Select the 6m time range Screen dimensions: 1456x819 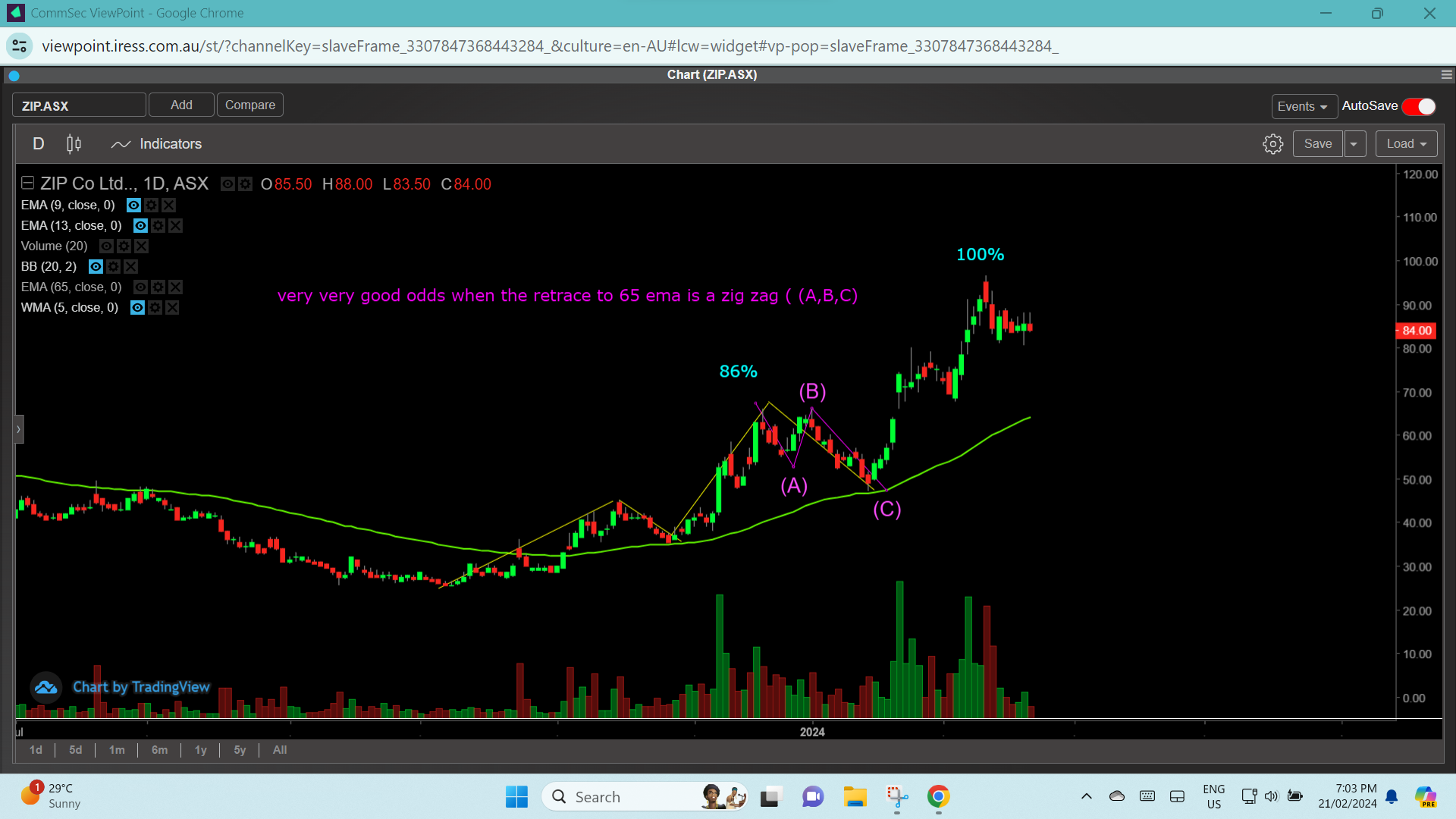159,750
